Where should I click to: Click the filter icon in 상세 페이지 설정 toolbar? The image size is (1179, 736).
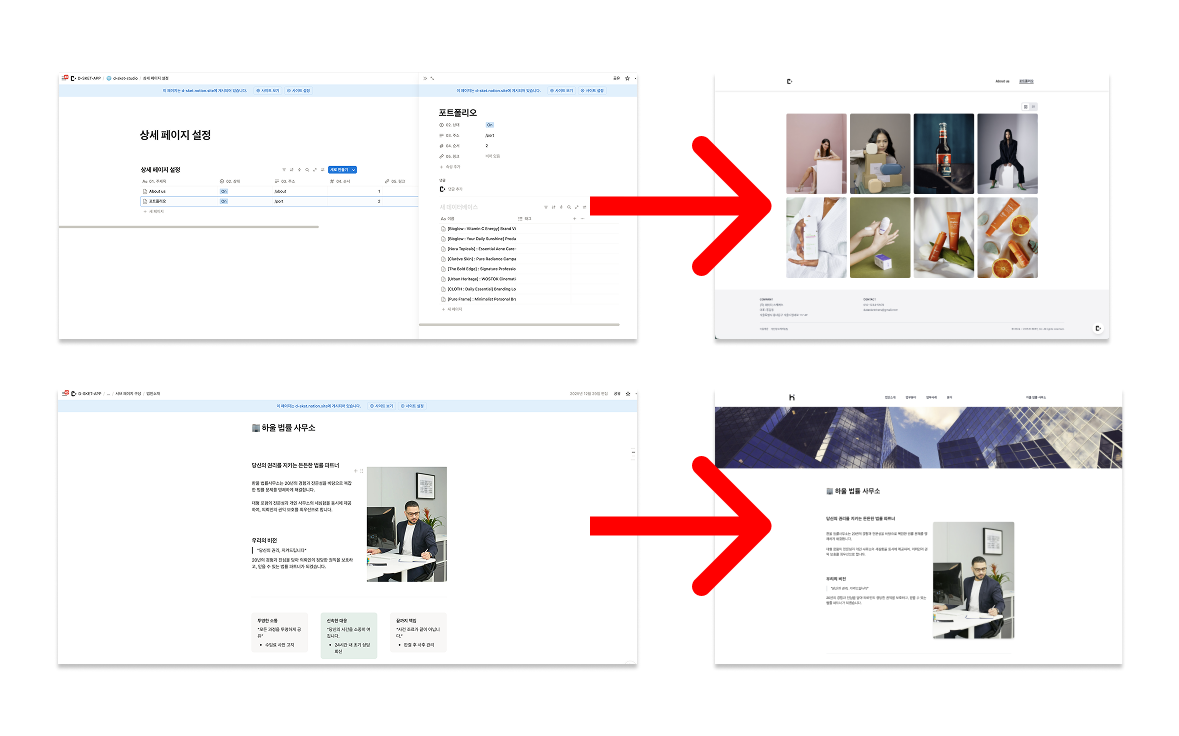283,170
